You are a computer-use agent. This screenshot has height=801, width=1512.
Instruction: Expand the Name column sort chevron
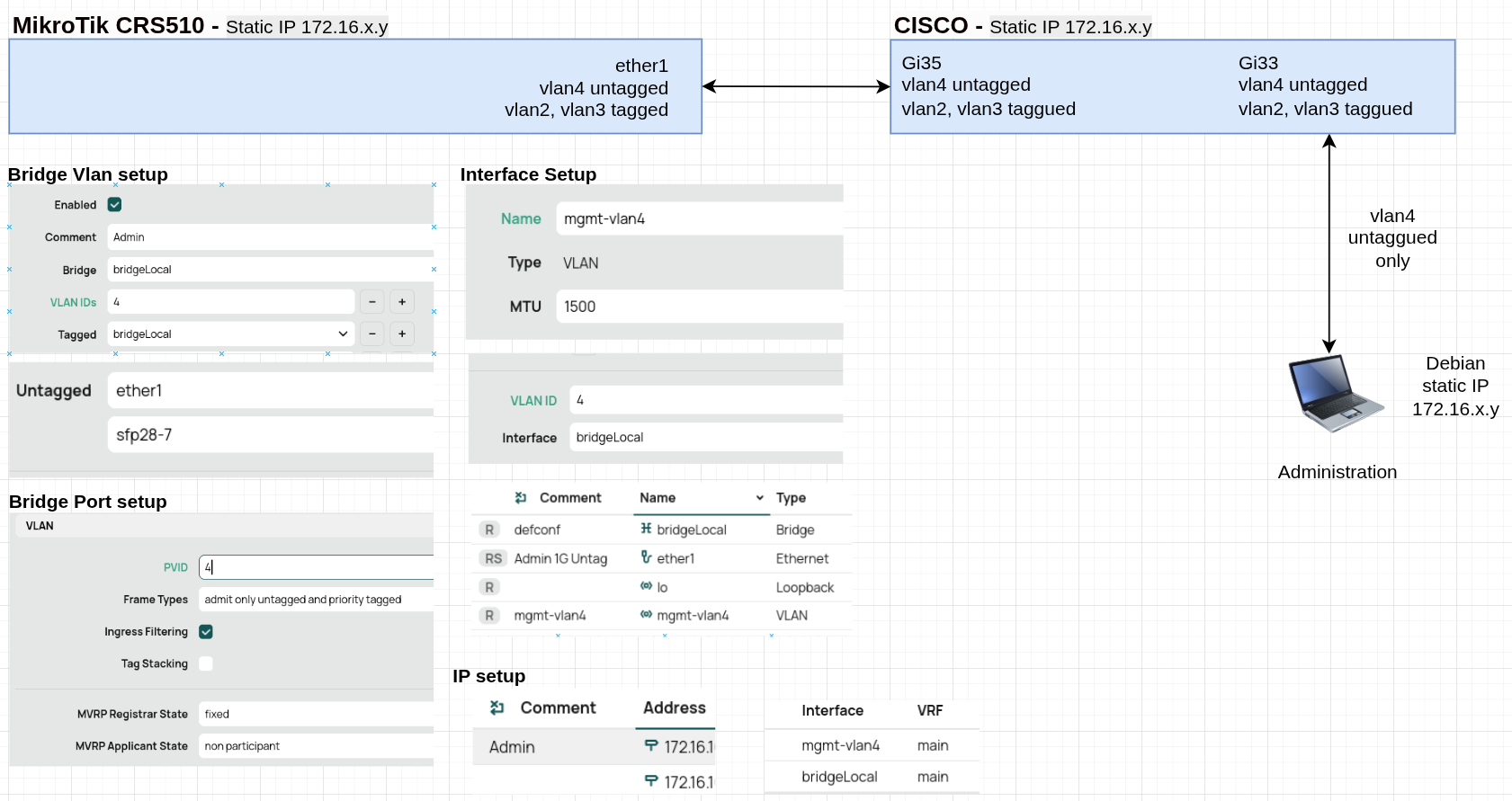click(x=759, y=498)
